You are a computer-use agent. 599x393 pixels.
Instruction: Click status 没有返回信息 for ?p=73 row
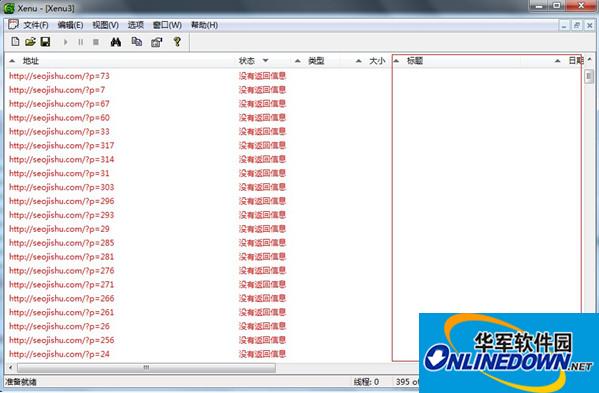tap(262, 76)
